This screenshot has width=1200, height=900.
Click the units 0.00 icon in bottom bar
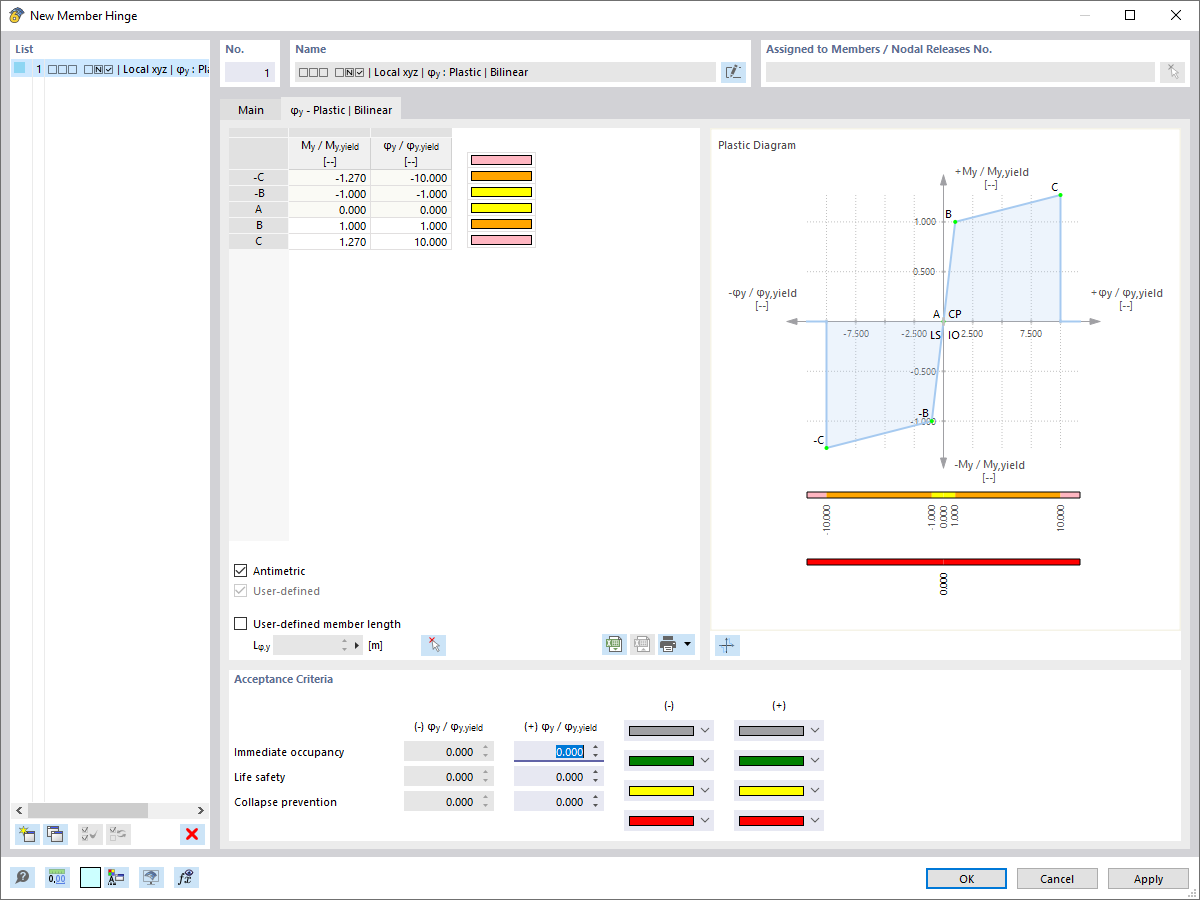[57, 878]
